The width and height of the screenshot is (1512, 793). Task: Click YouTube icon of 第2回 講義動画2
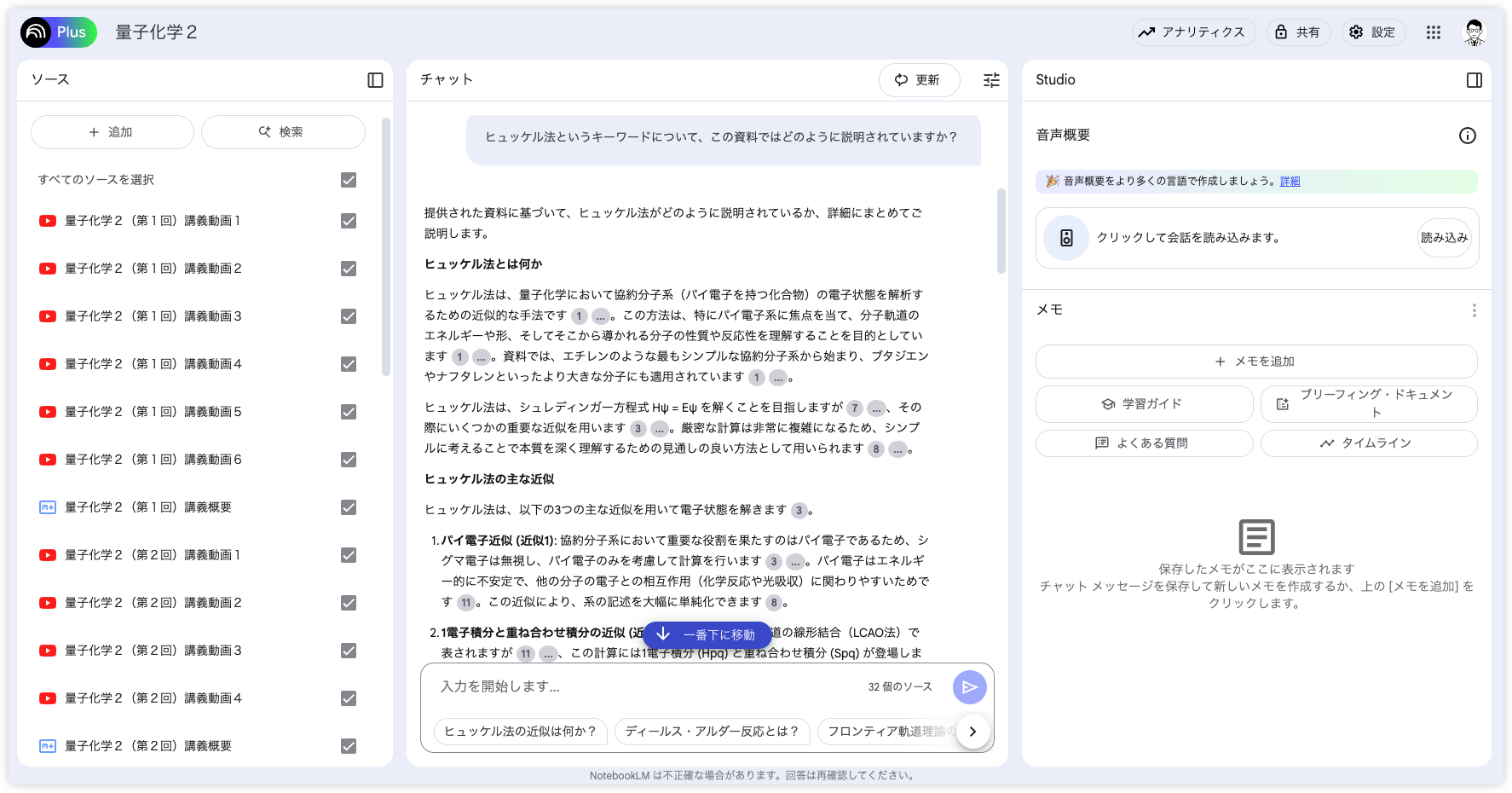click(x=48, y=603)
